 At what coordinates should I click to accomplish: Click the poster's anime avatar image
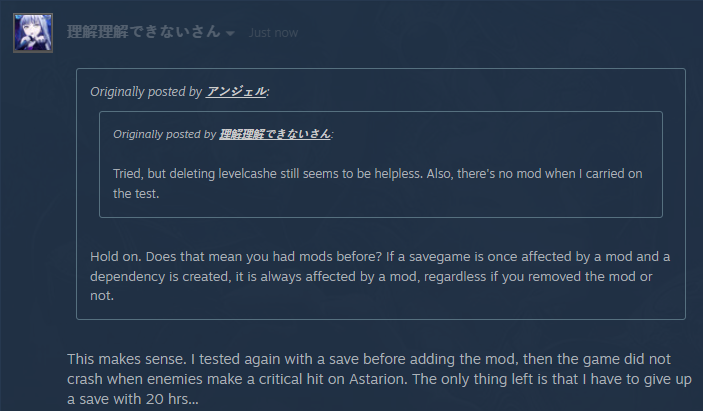[x=32, y=33]
